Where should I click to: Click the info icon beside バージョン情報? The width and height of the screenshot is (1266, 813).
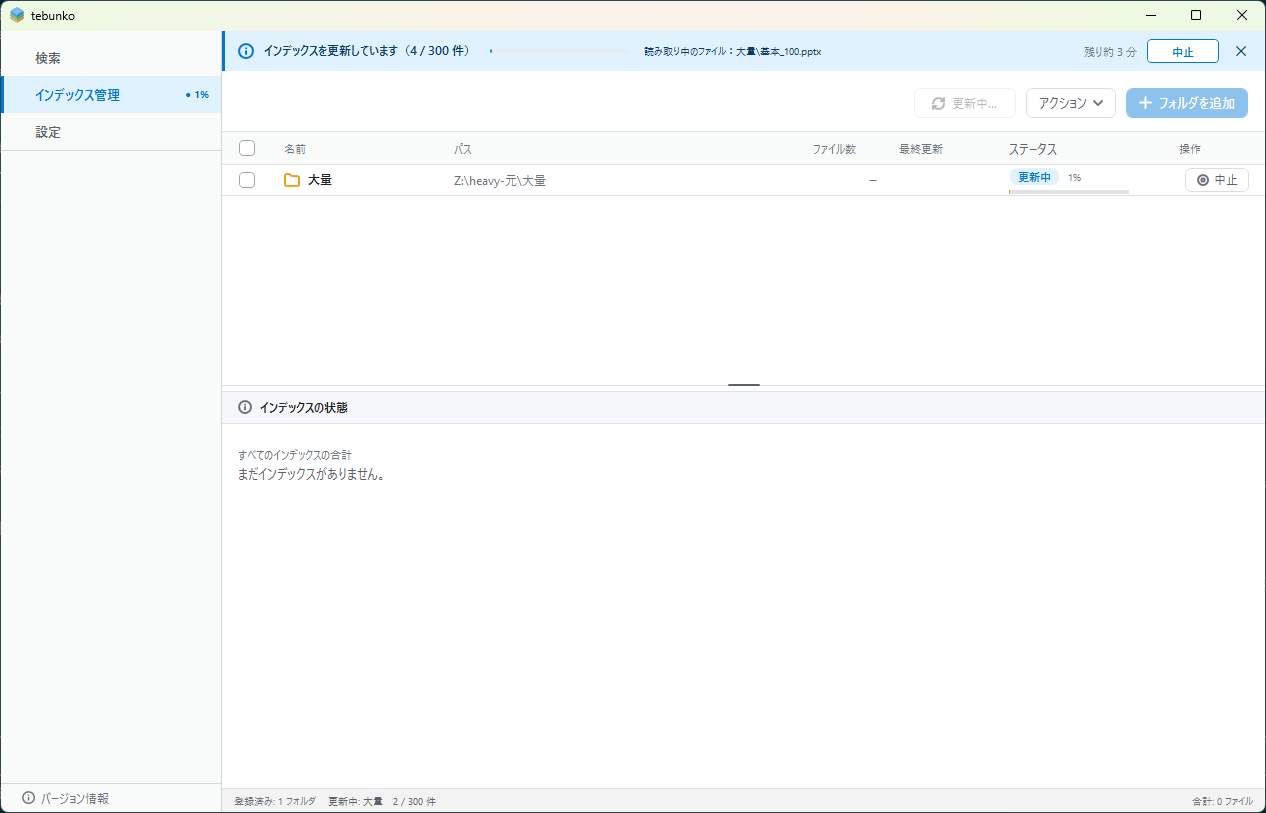(28, 798)
